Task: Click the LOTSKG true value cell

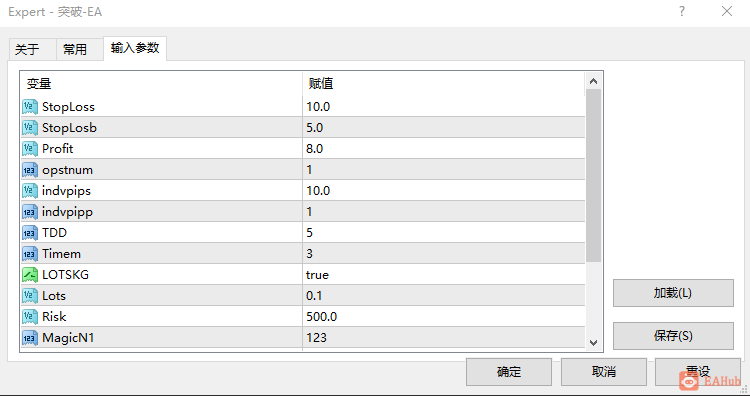Action: pyautogui.click(x=444, y=275)
